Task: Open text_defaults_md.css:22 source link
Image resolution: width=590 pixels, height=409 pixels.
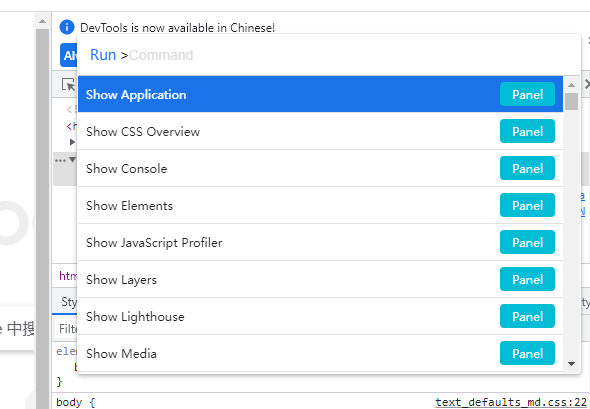Action: (511, 402)
